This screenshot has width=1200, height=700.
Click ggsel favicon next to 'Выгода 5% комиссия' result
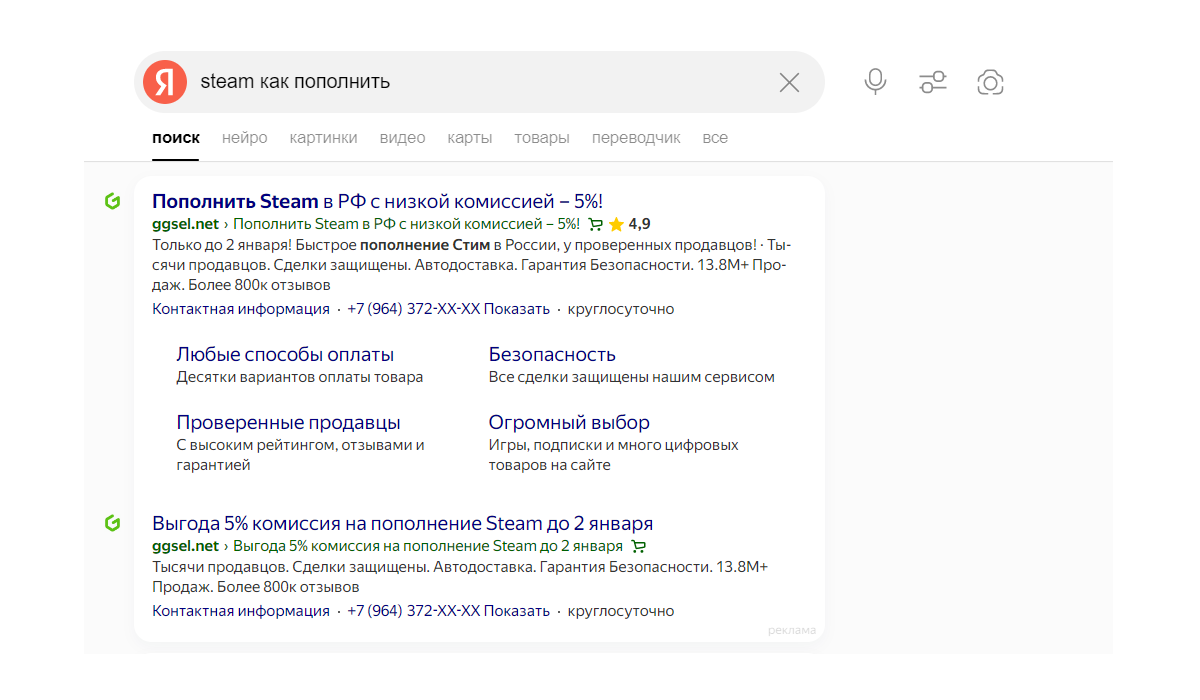(x=112, y=523)
